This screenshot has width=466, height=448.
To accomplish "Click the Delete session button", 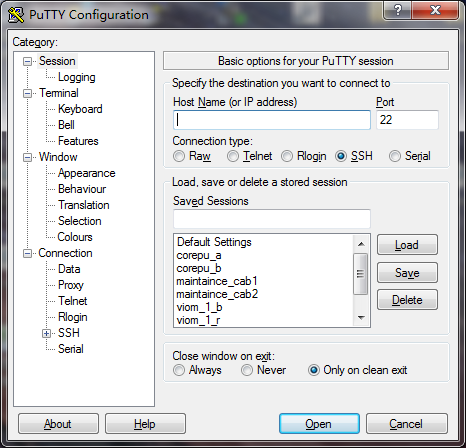I will pos(407,300).
